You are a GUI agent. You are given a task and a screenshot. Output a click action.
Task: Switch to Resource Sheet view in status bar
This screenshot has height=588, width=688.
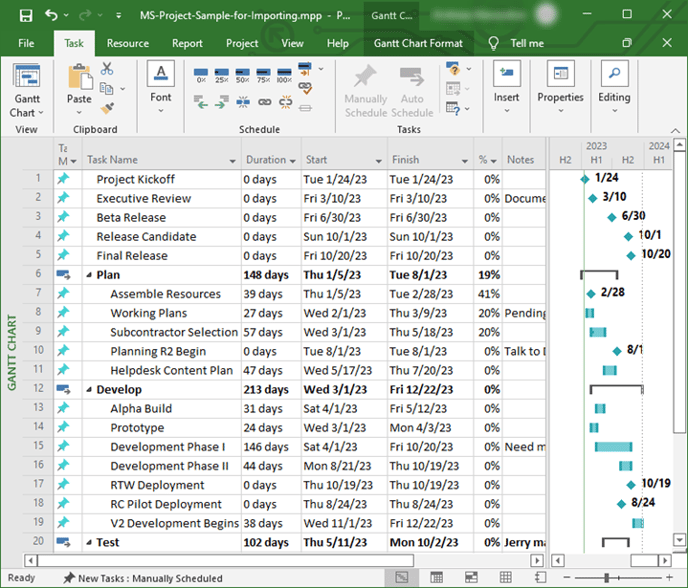506,577
